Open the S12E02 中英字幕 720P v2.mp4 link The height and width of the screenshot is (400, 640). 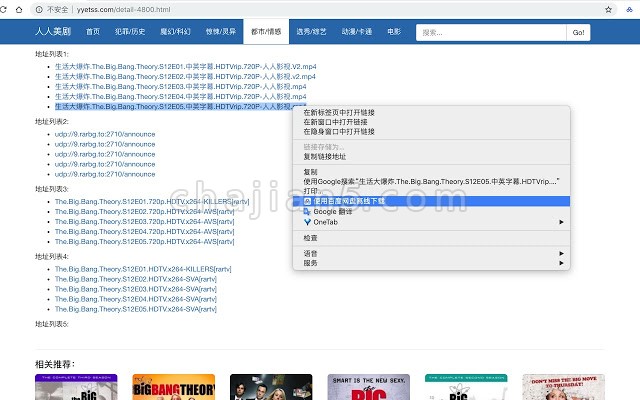(x=185, y=77)
